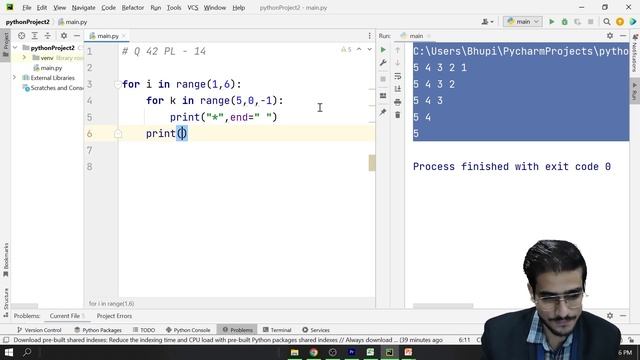Click restore layout icon in Run panel
The width and height of the screenshot is (640, 360).
click(383, 96)
